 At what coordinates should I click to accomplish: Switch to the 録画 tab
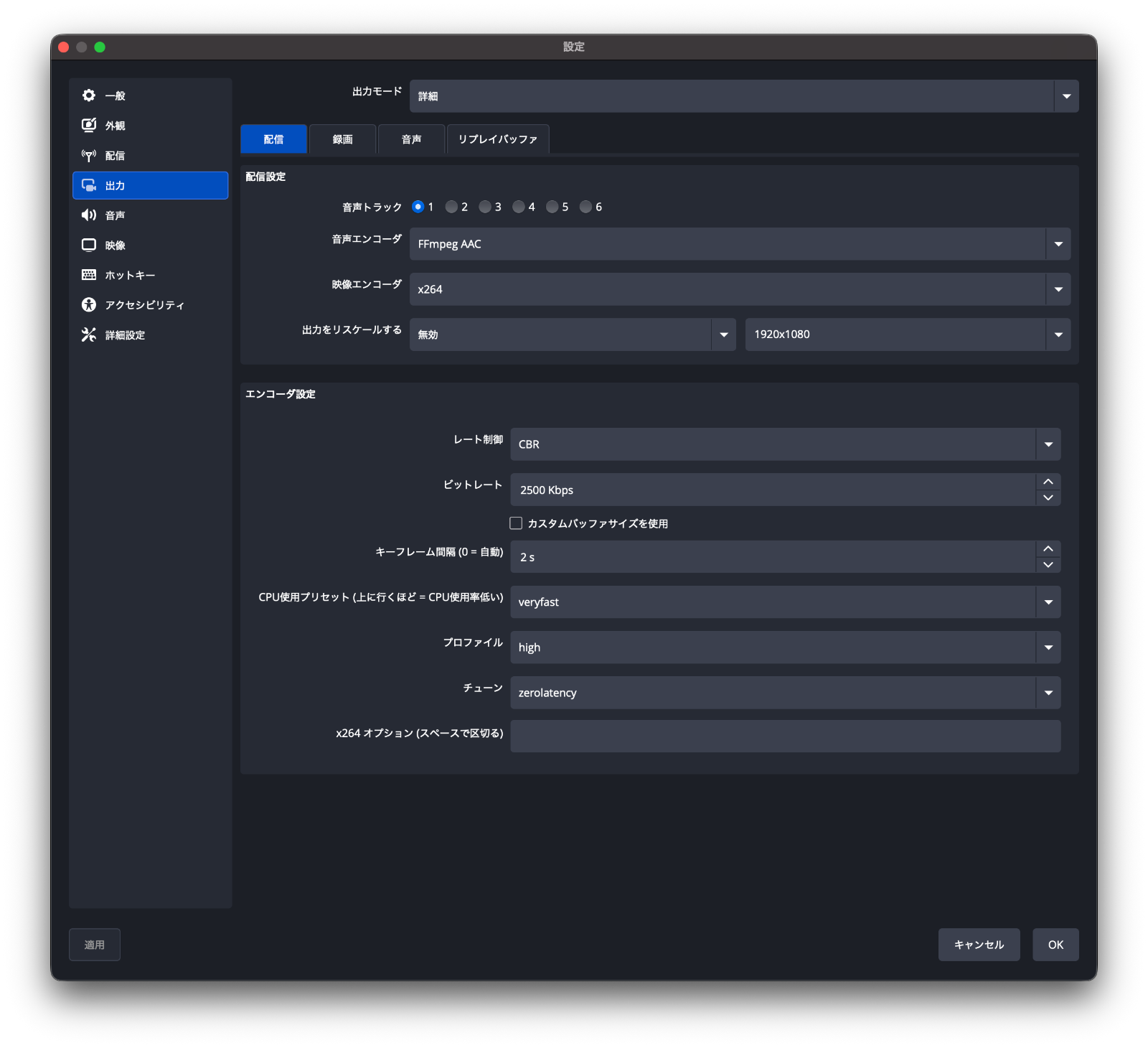click(342, 139)
